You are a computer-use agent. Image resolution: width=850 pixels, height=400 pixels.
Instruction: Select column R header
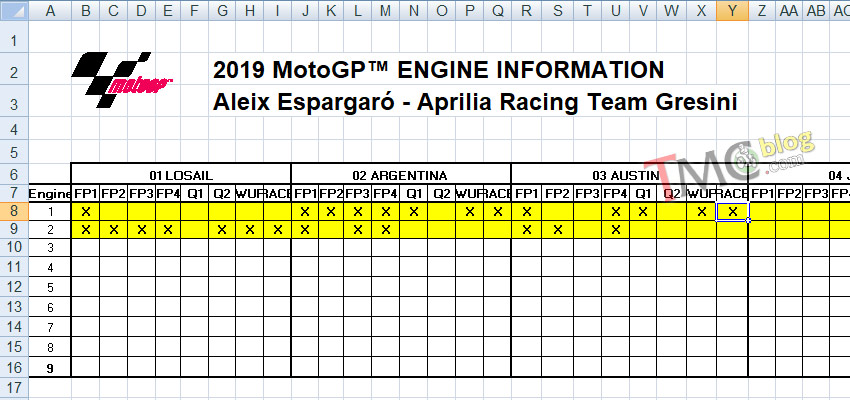coord(526,10)
